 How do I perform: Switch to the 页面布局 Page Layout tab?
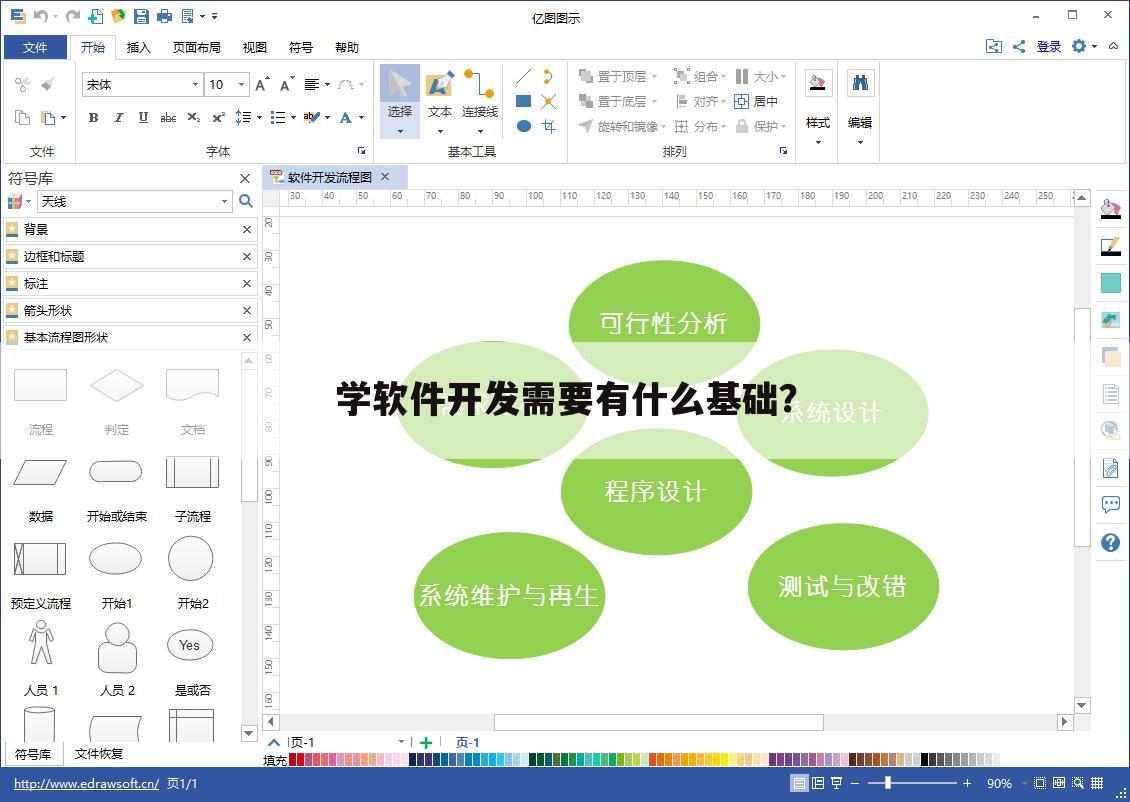pos(196,47)
